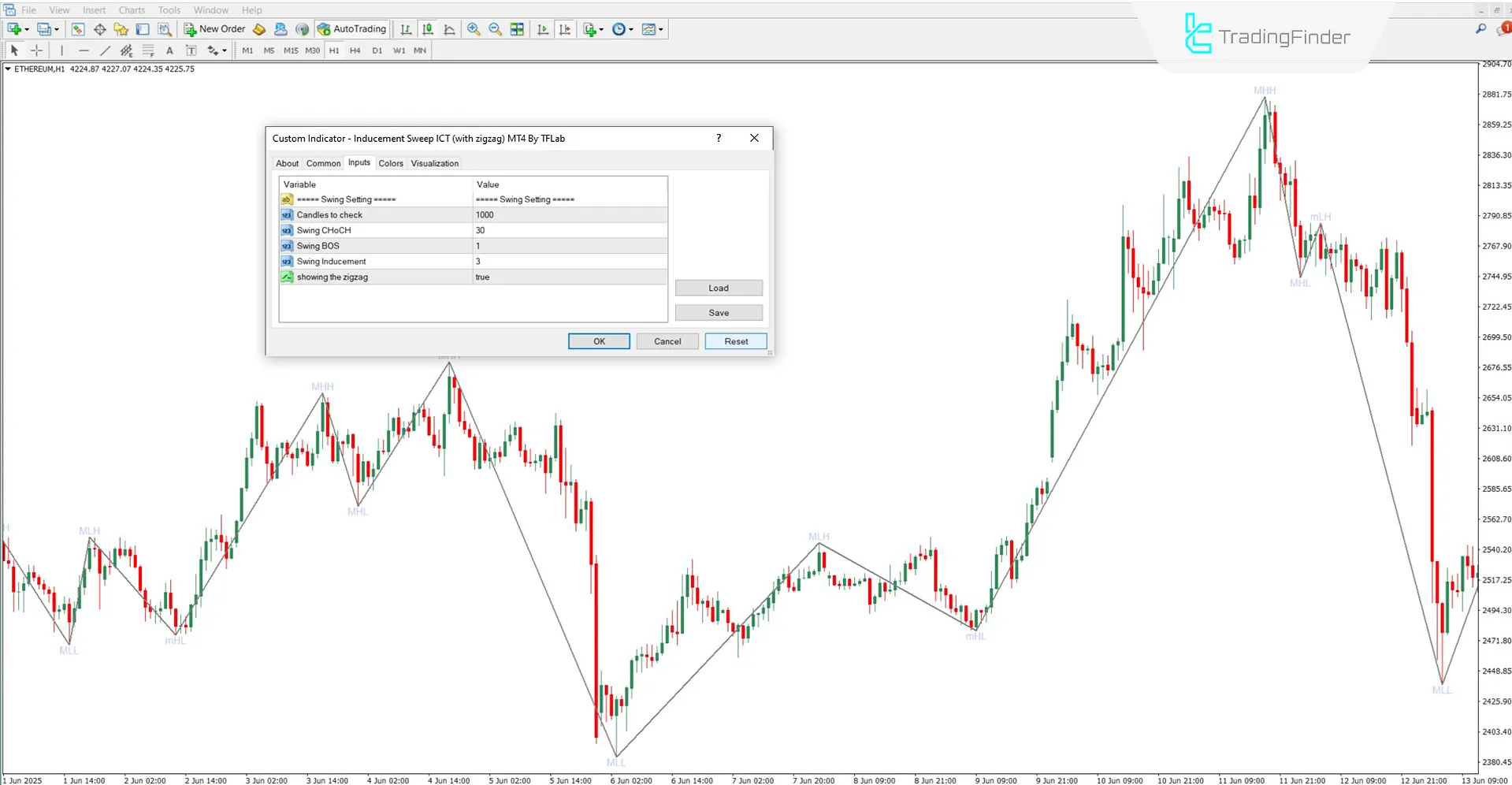Toggle AutoTrading on

[x=351, y=29]
